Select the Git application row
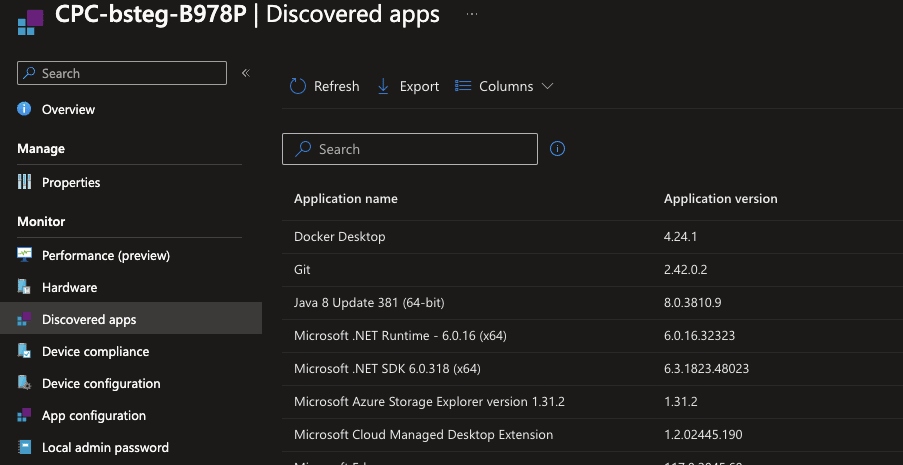903x465 pixels. point(593,270)
